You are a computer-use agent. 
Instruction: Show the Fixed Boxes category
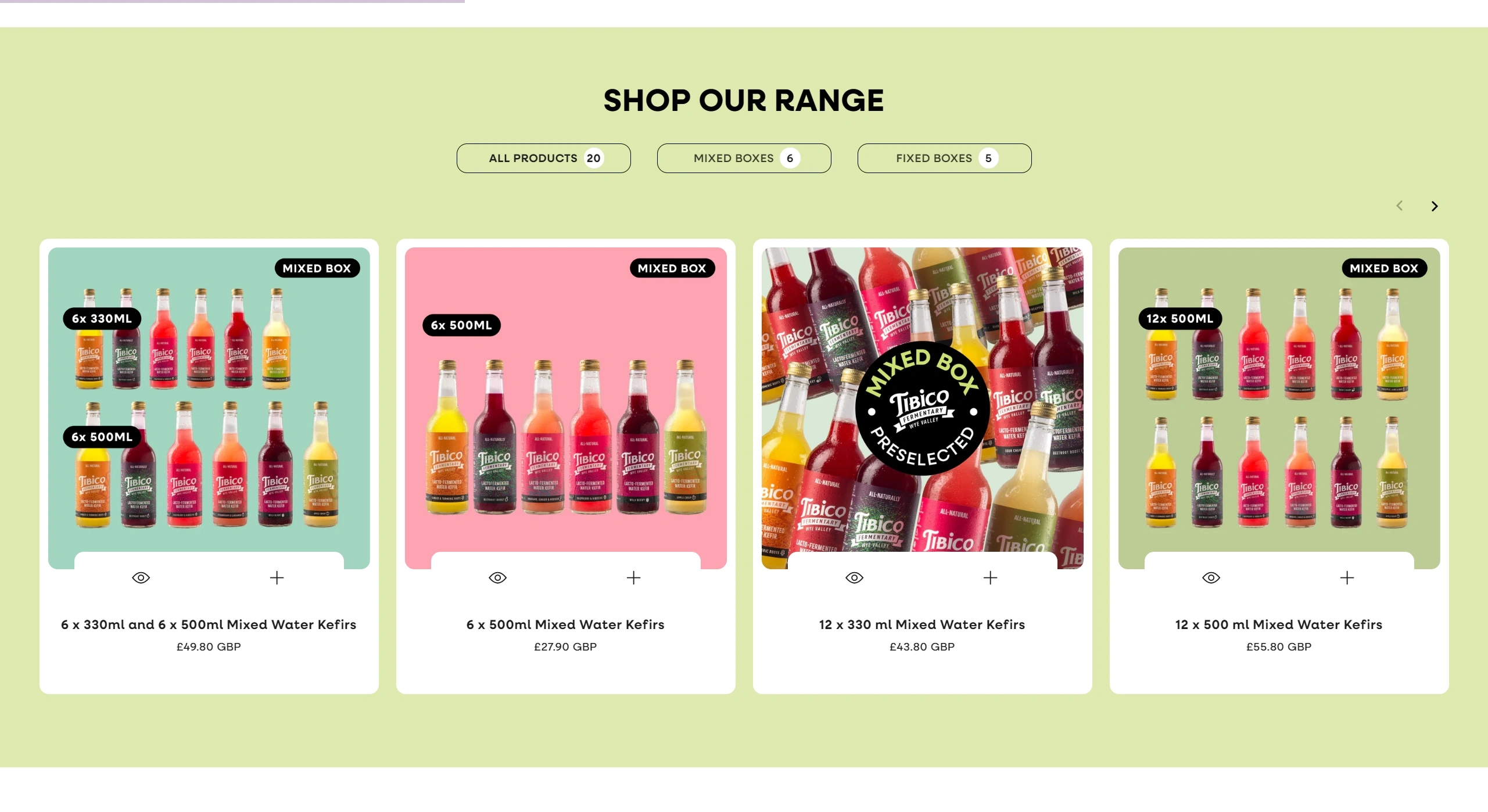(945, 158)
